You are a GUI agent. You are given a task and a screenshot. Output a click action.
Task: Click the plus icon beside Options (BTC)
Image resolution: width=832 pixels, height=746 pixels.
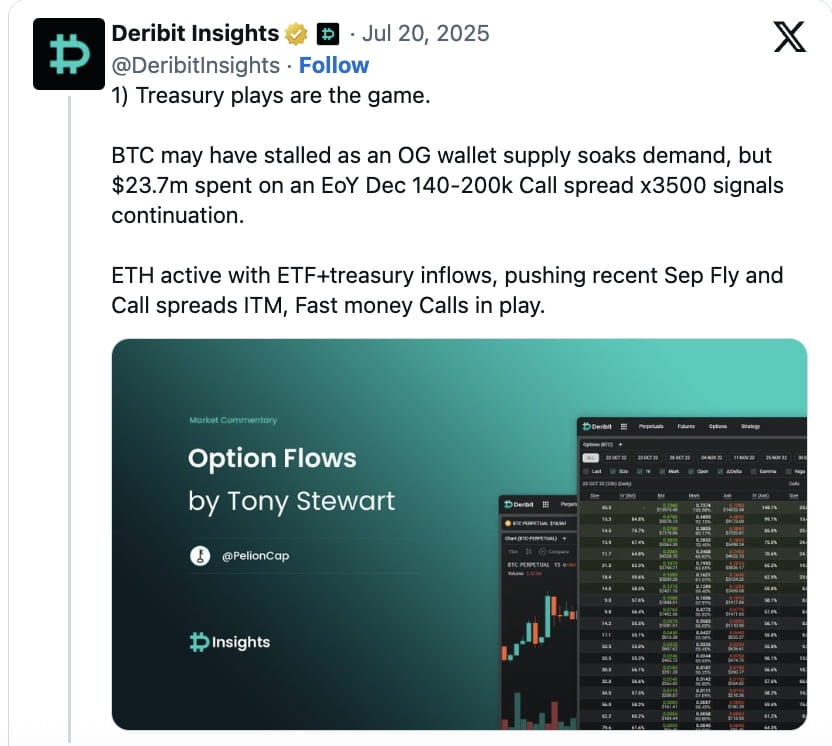pyautogui.click(x=620, y=445)
